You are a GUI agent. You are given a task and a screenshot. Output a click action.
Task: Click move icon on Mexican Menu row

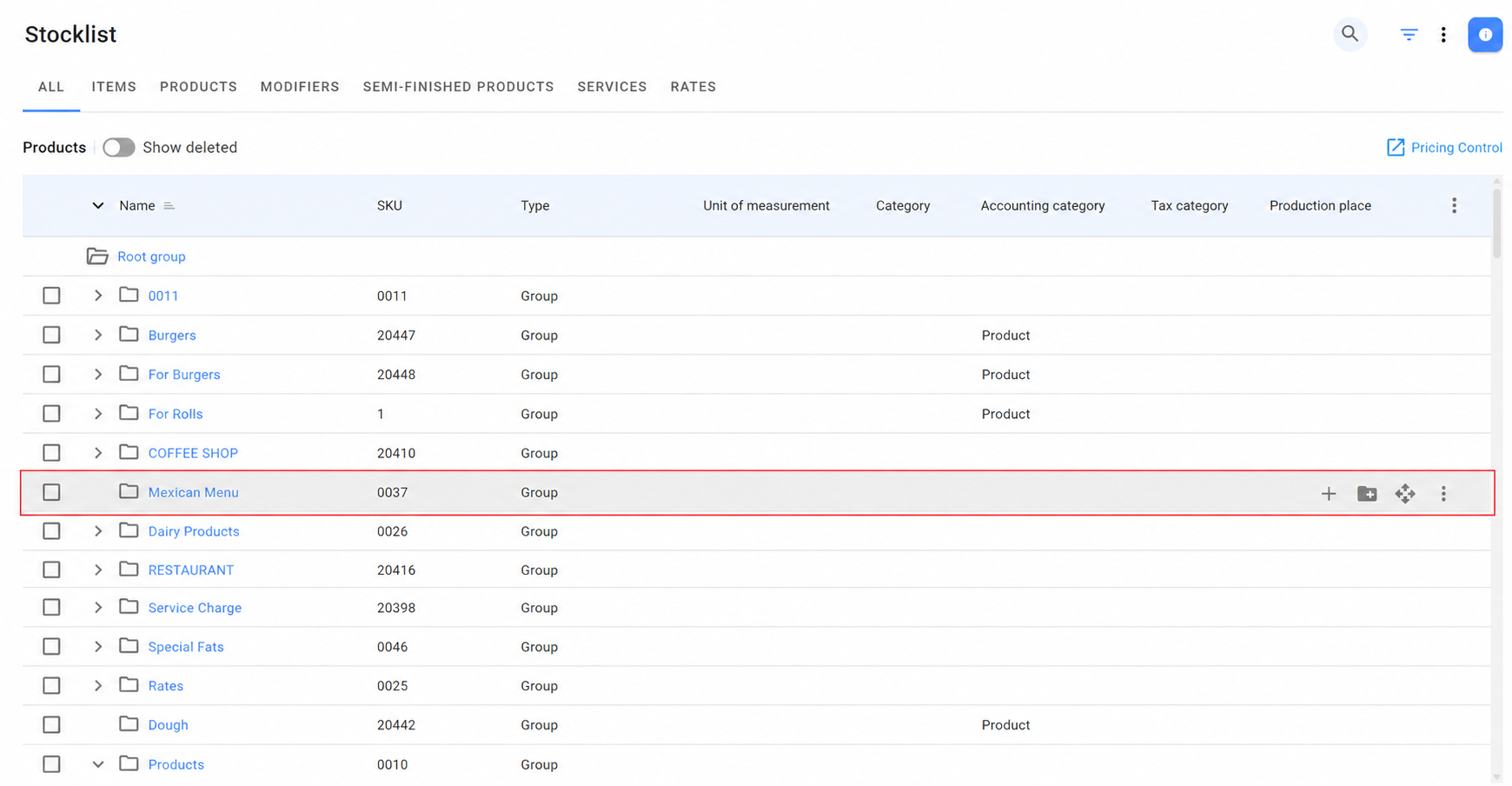click(x=1405, y=494)
